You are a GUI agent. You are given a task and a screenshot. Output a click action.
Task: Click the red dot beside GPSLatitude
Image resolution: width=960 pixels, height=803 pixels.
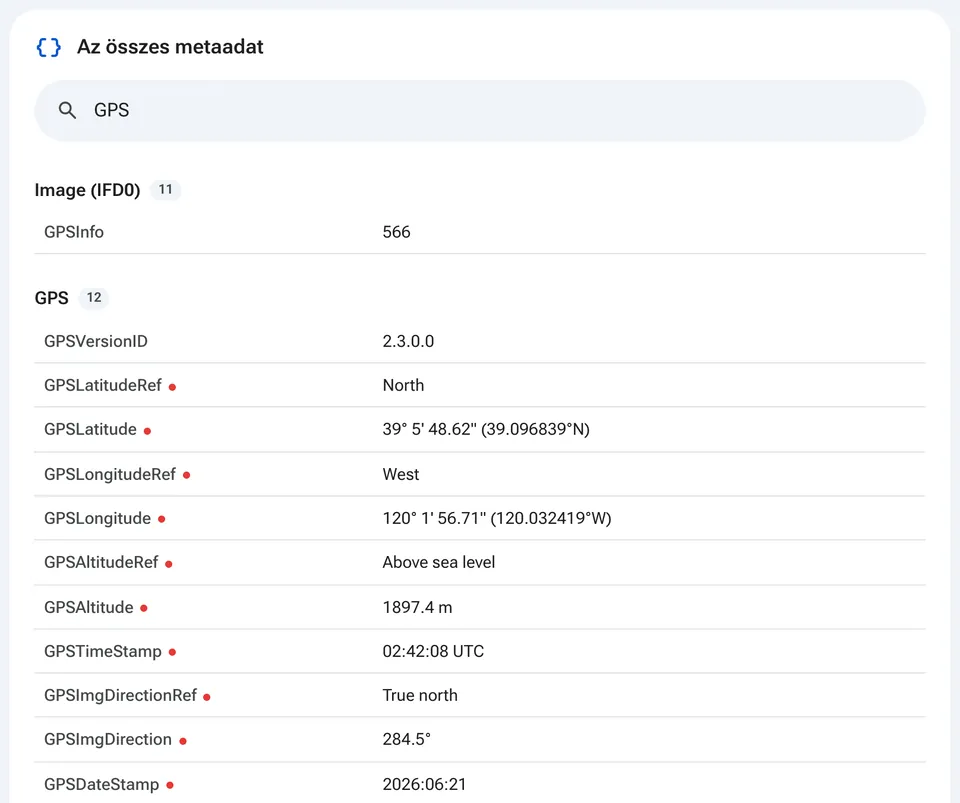(x=148, y=431)
